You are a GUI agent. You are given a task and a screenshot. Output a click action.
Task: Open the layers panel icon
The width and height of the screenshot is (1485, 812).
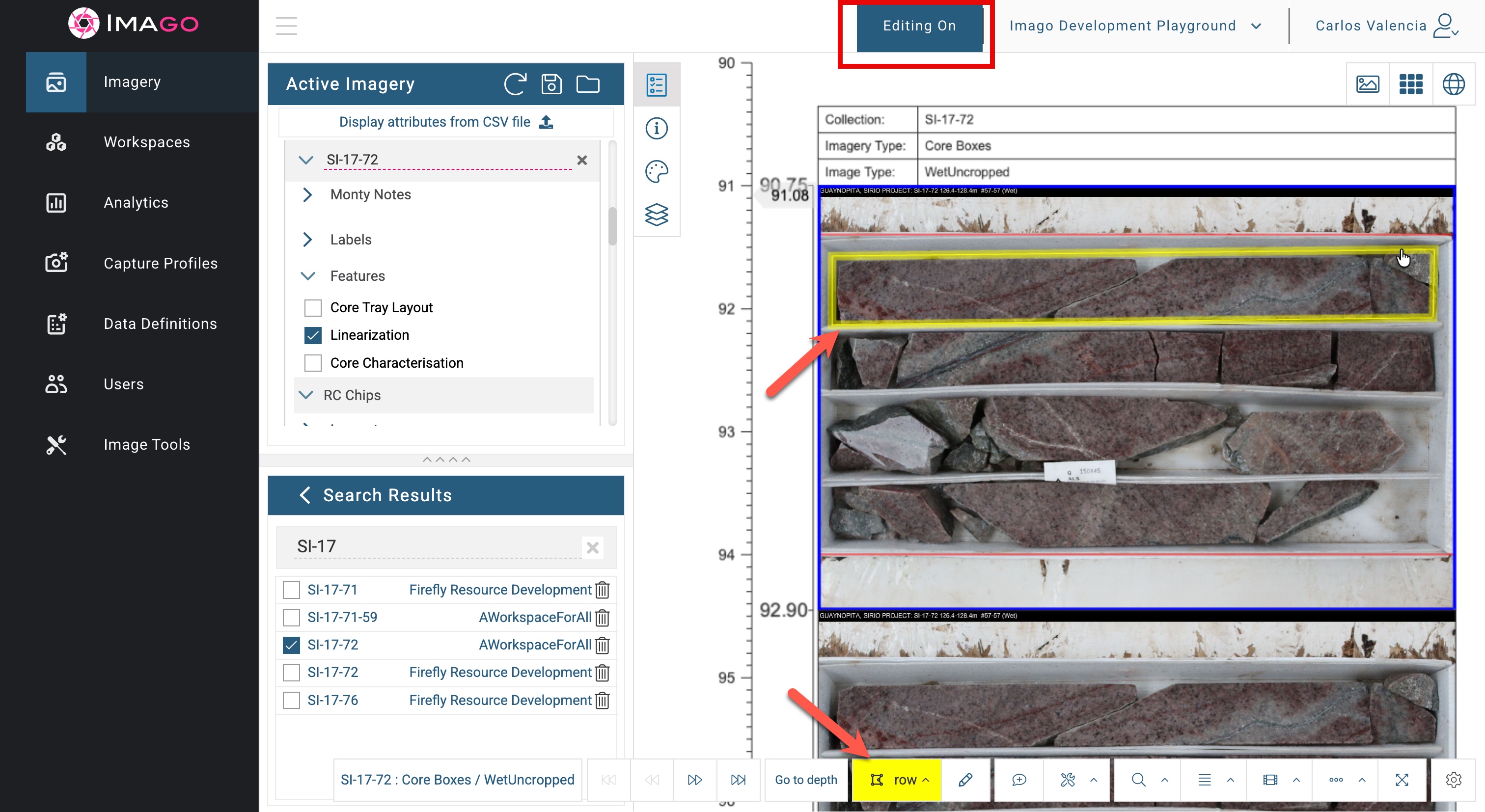656,215
